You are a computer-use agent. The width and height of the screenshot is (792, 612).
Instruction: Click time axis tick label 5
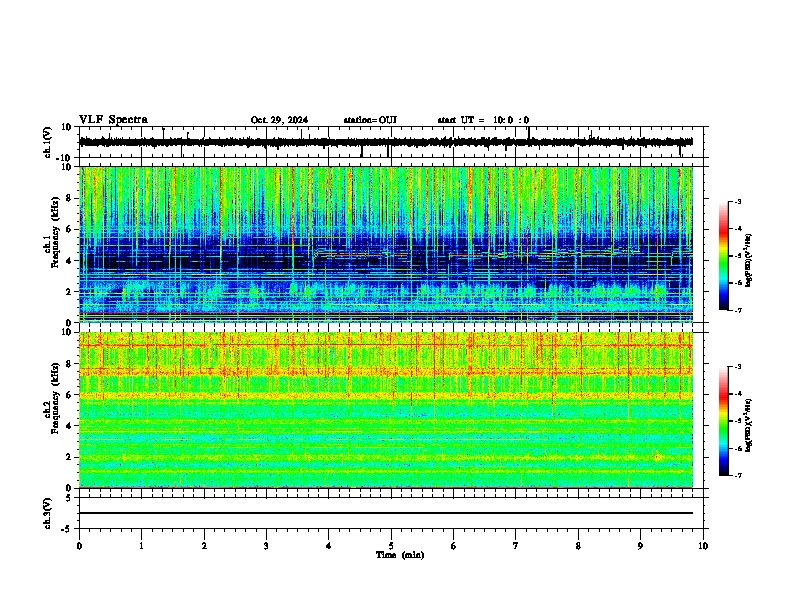pyautogui.click(x=391, y=546)
